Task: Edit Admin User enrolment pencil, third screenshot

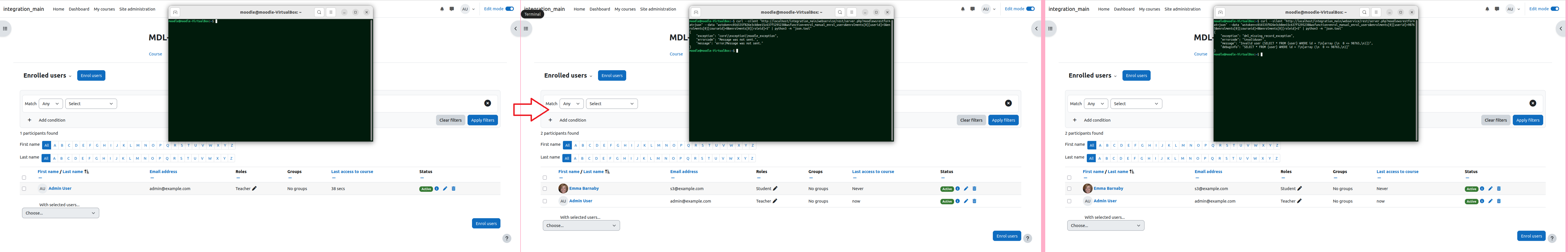Action: [x=1491, y=201]
